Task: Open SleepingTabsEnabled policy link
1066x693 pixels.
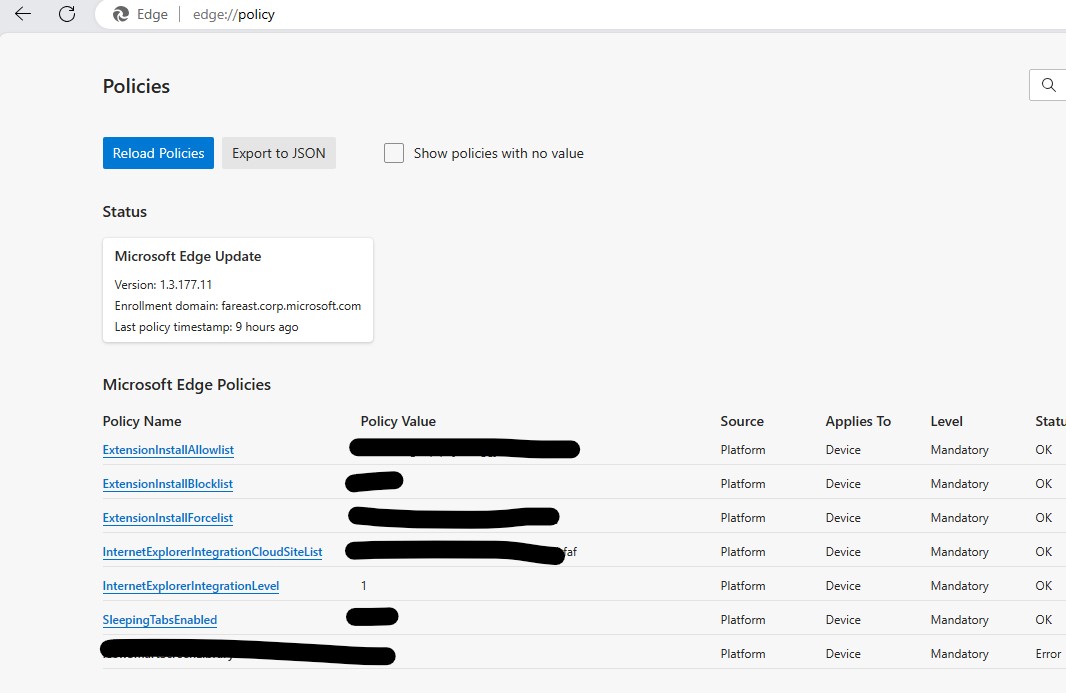Action: (x=160, y=620)
